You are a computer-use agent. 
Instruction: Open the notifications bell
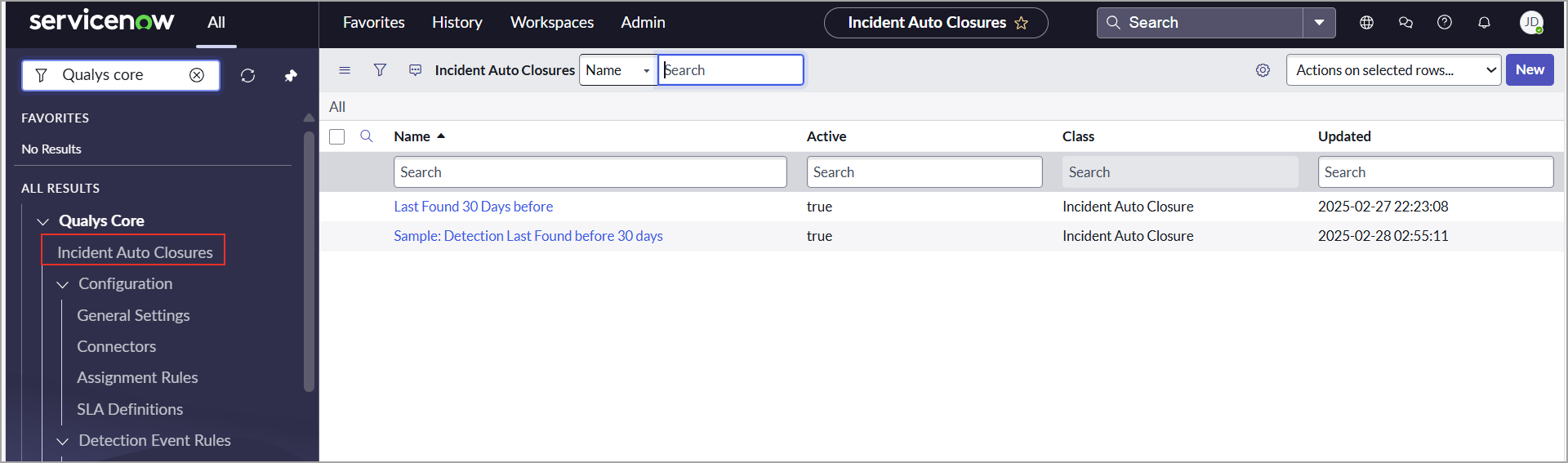[1484, 23]
